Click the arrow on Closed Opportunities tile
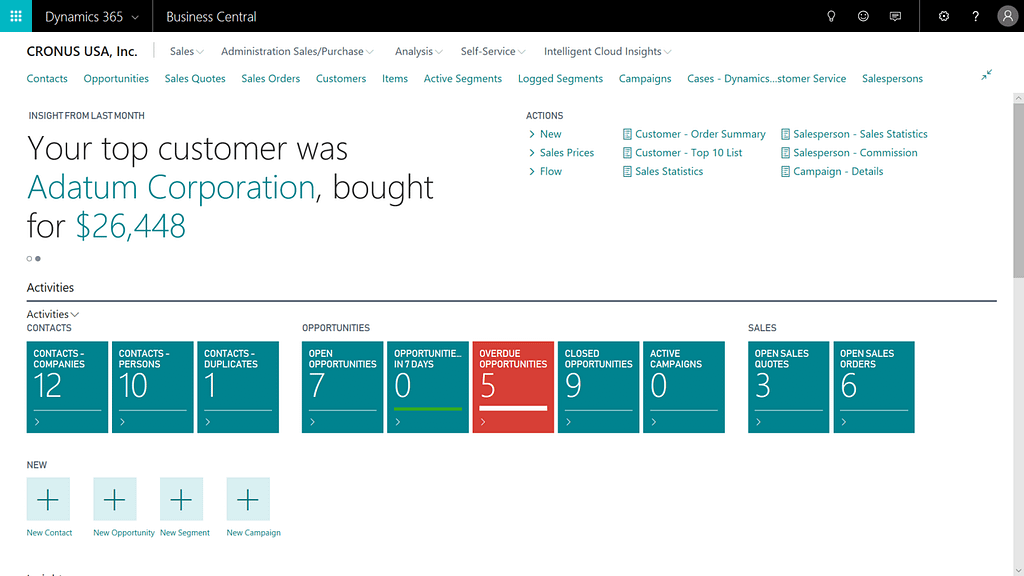This screenshot has height=576, width=1024. (568, 422)
